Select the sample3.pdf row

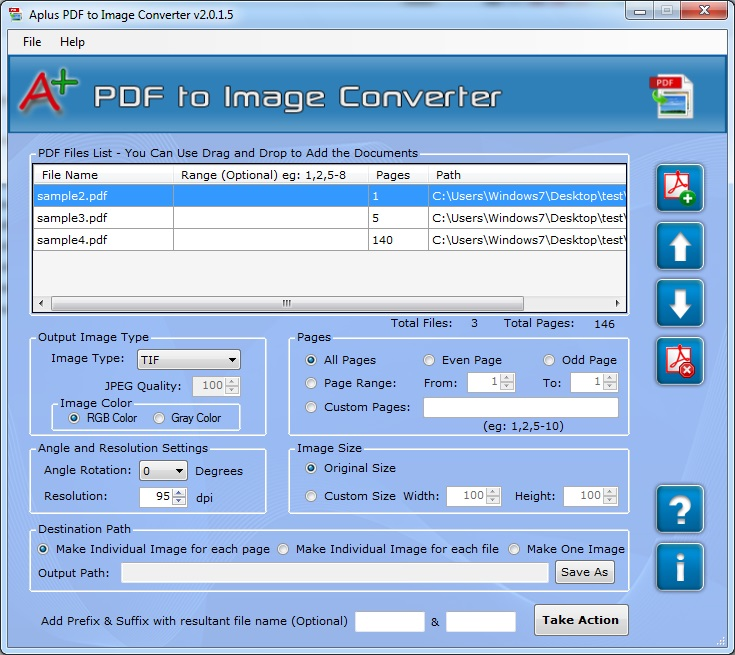click(330, 218)
